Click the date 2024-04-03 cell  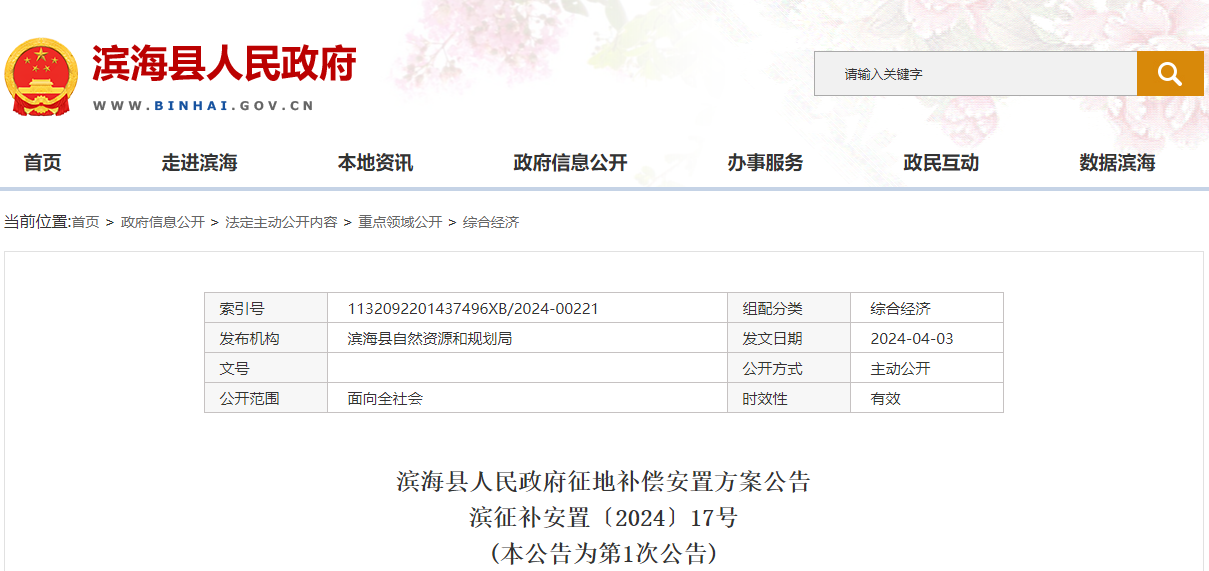coord(927,338)
